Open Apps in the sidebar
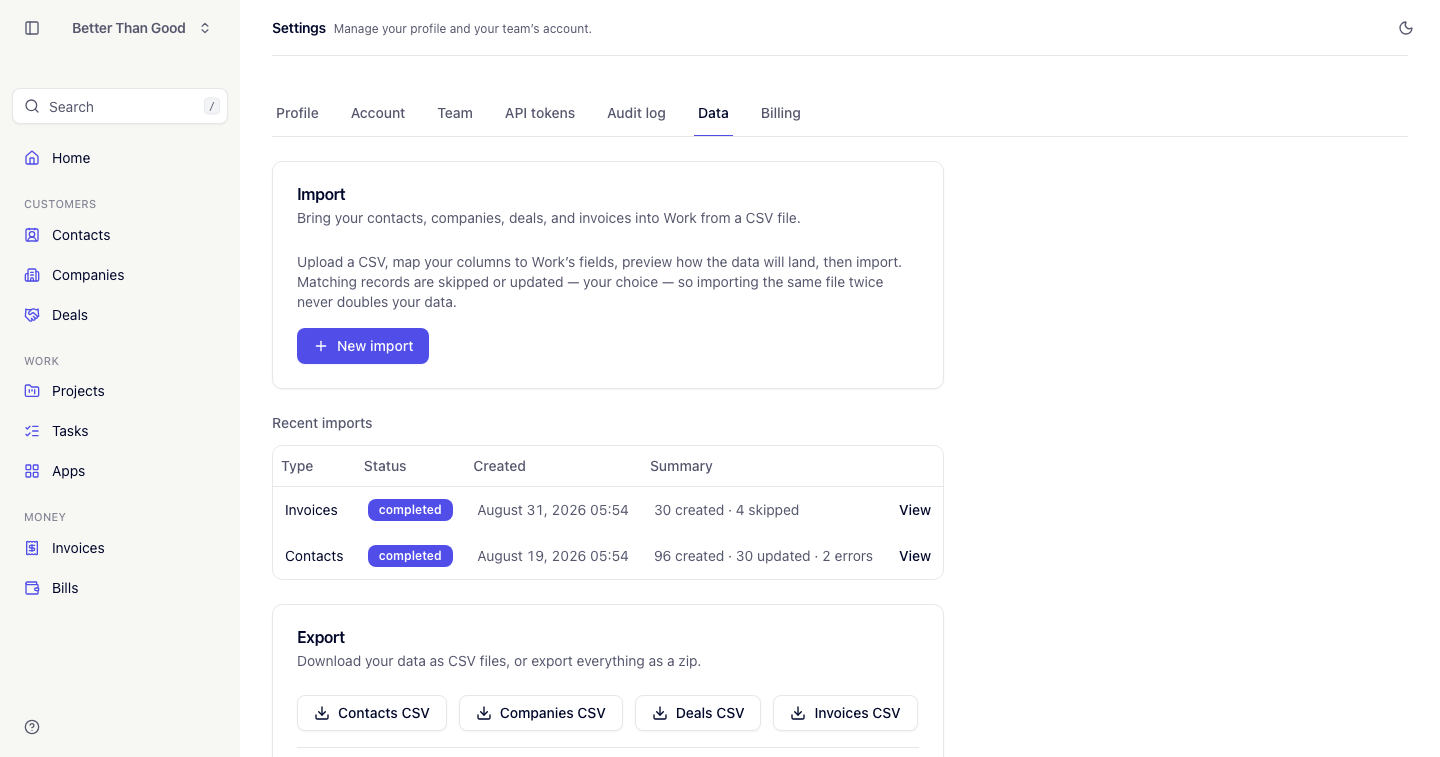The image size is (1440, 757). point(120,471)
